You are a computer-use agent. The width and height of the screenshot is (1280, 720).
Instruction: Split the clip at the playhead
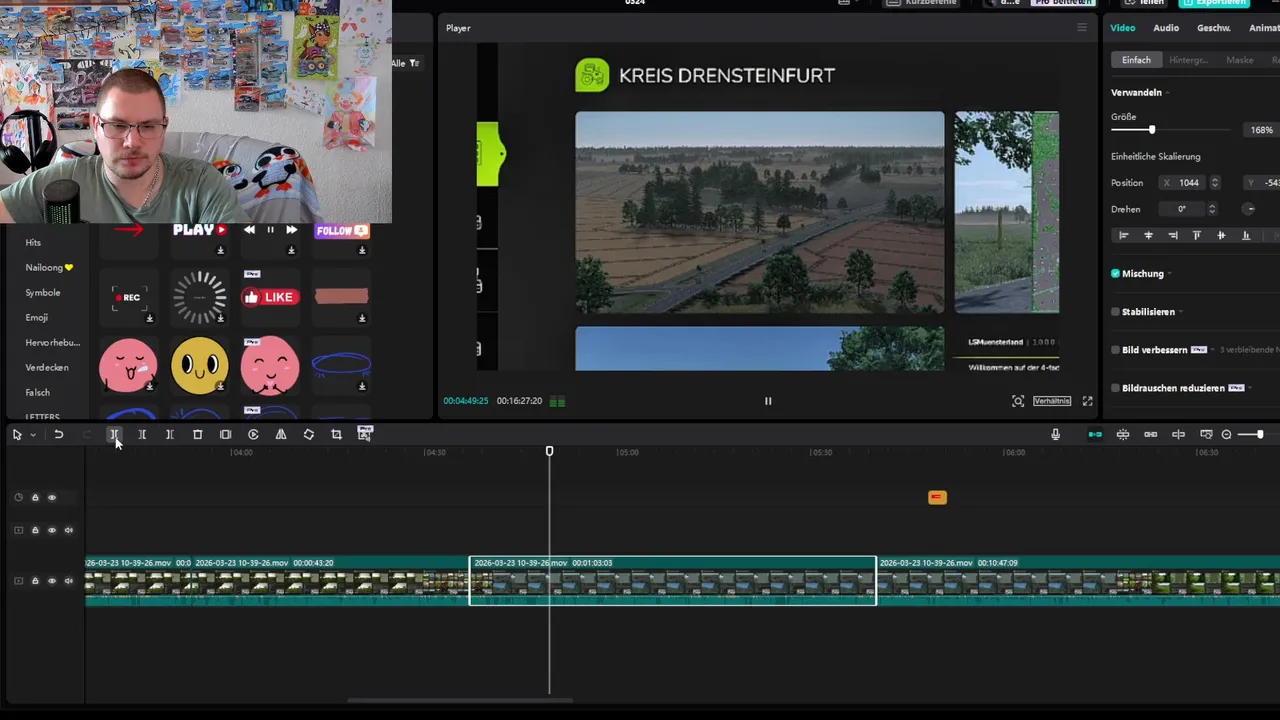(114, 434)
